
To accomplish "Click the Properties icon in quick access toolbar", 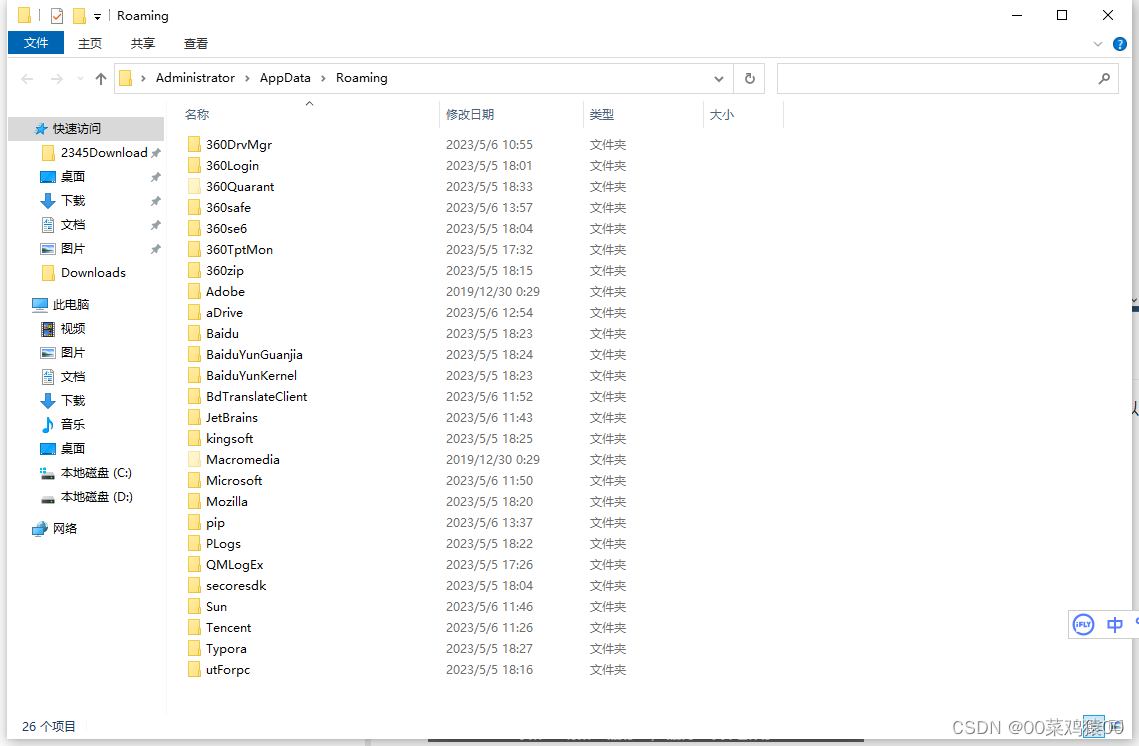I will [57, 15].
